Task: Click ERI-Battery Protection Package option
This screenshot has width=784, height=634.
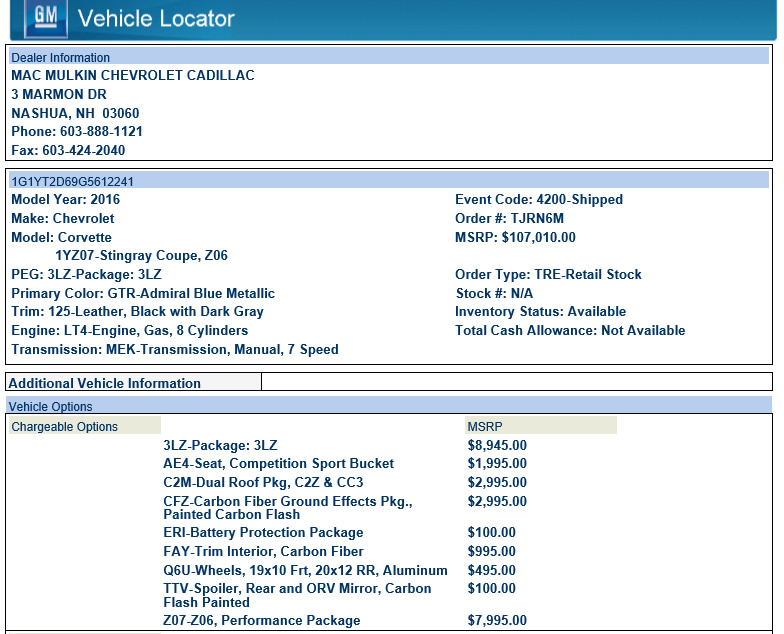Action: (x=263, y=532)
